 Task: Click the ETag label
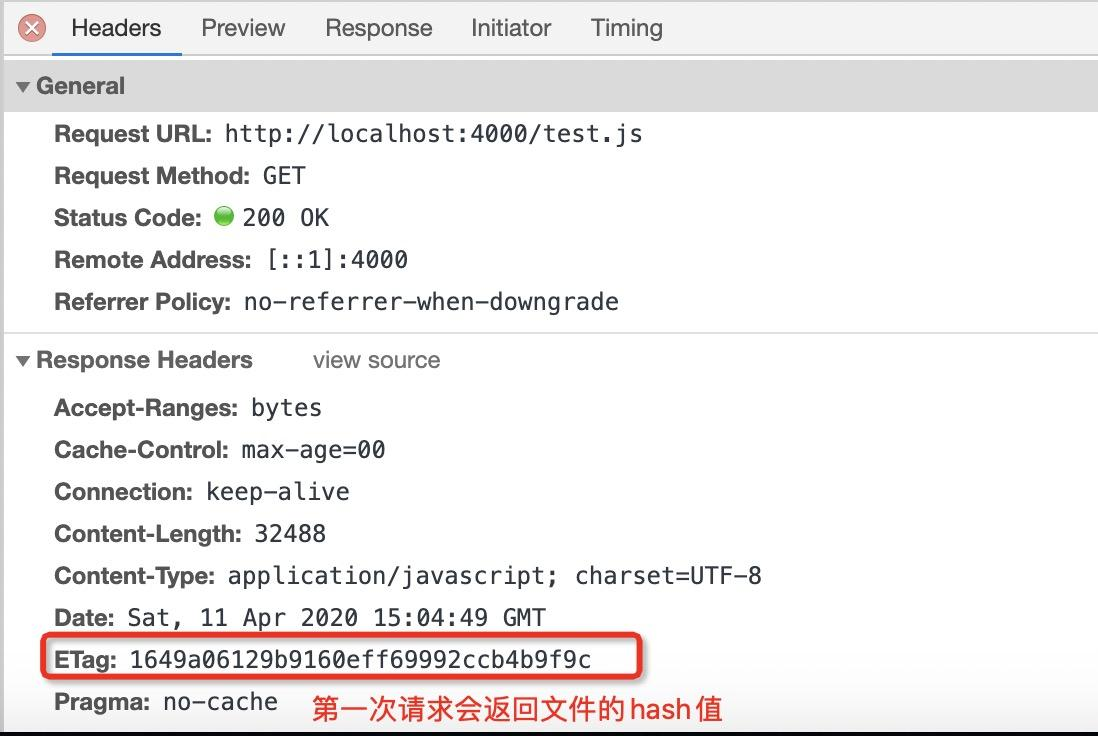[x=85, y=660]
